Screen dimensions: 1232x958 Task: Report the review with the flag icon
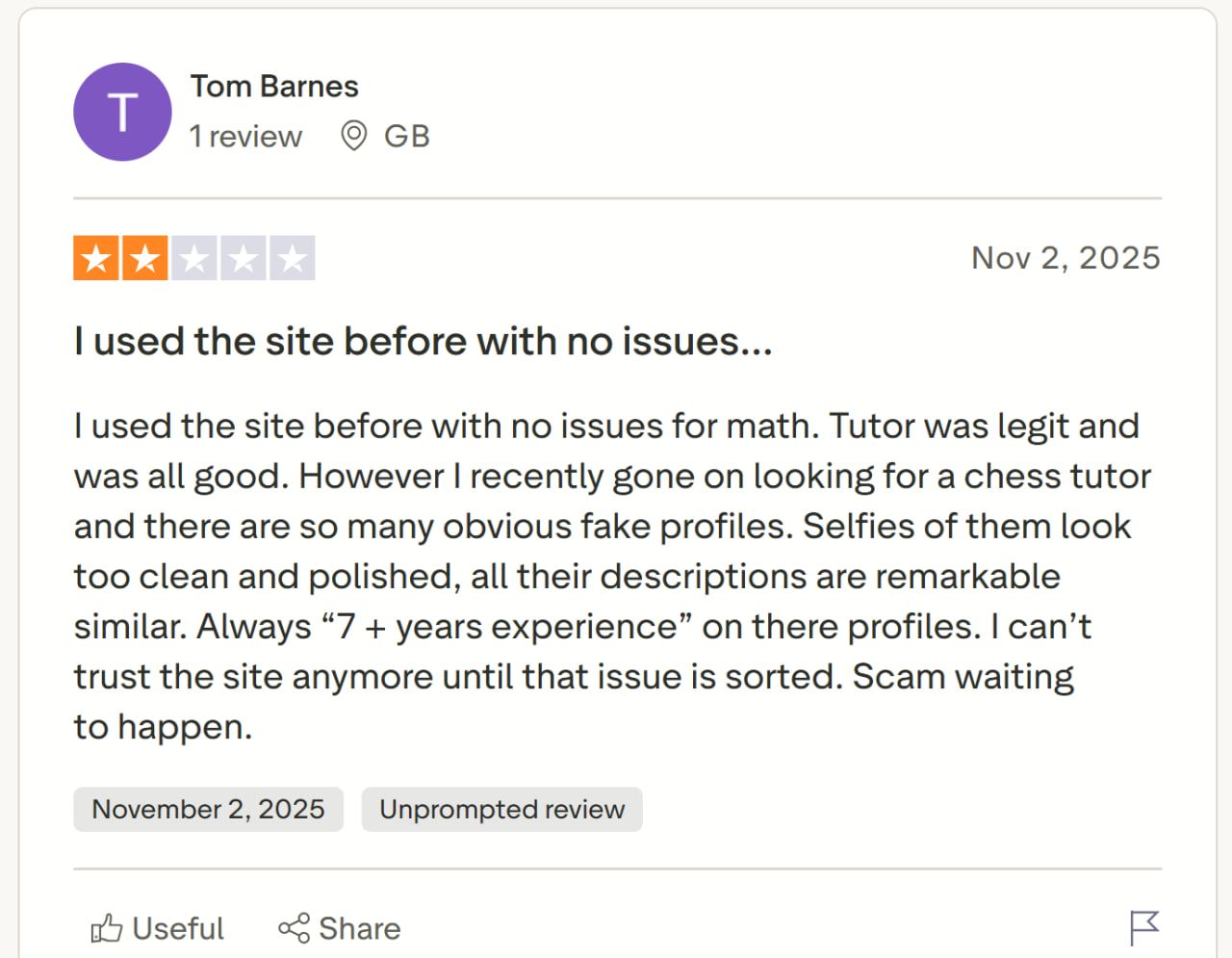click(x=1144, y=928)
